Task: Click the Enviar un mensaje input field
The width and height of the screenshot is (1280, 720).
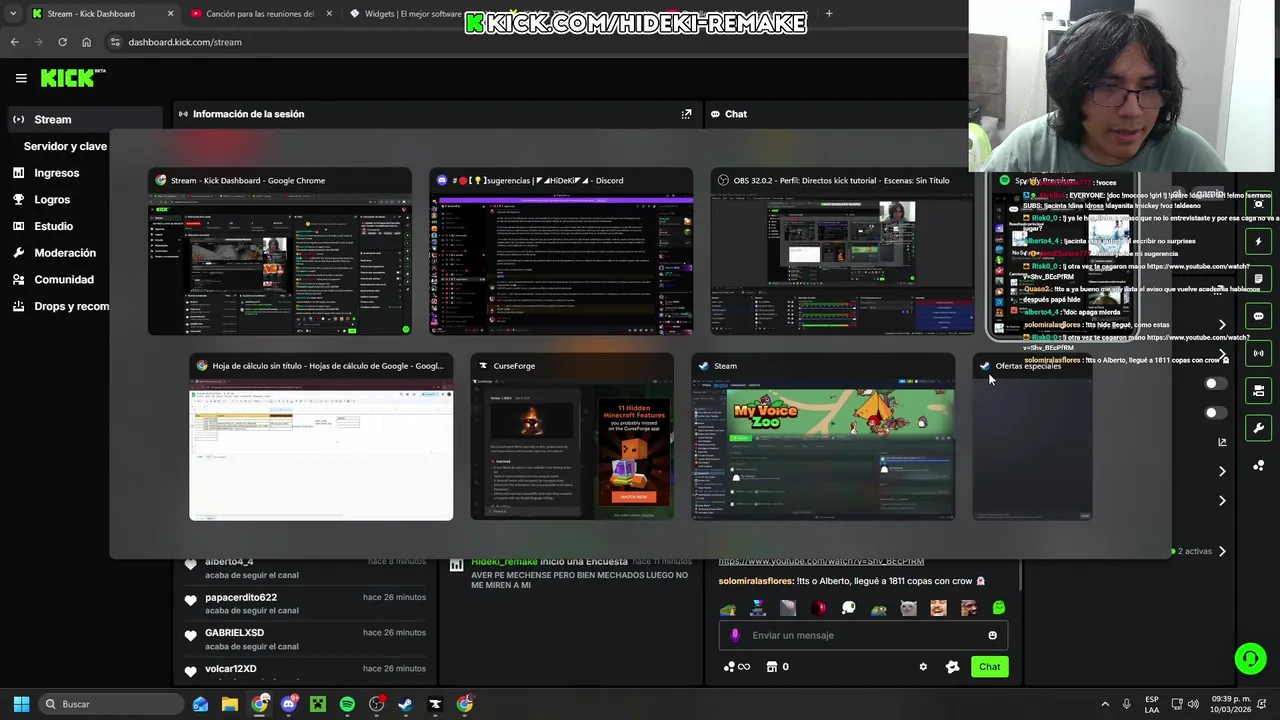Action: coord(861,635)
